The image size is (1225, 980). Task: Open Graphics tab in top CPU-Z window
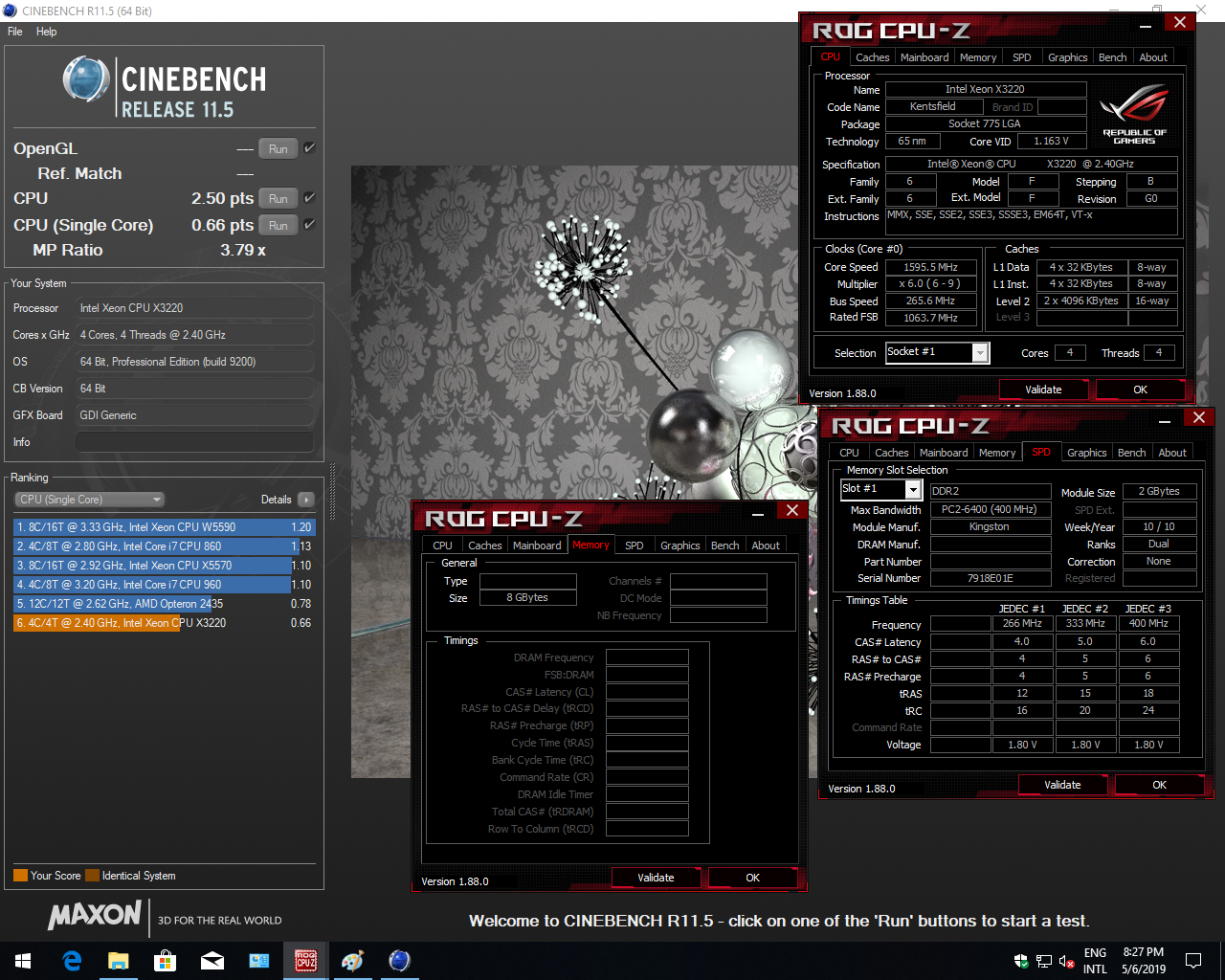click(x=1067, y=57)
